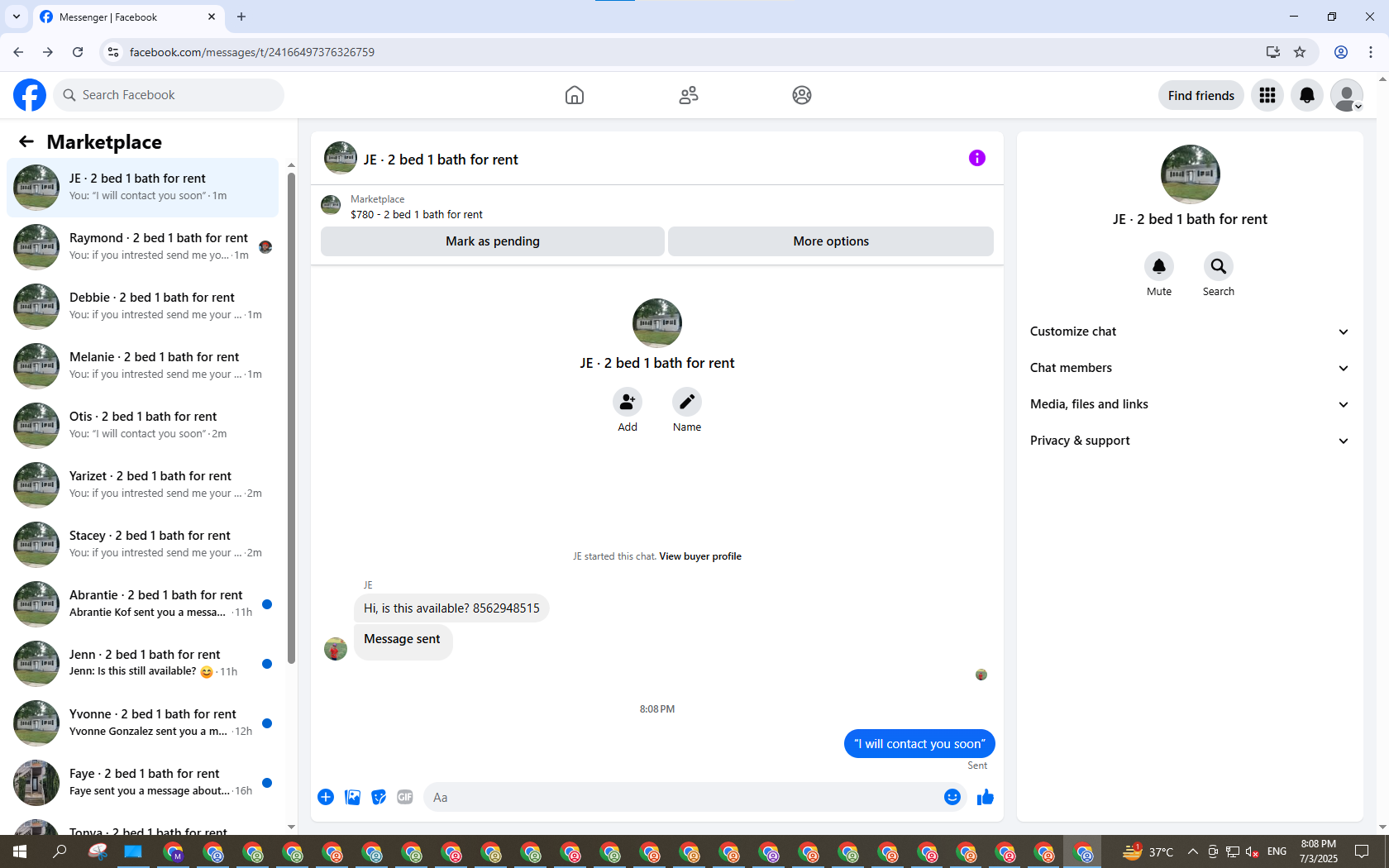
Task: Click Mark as pending button
Action: point(493,241)
